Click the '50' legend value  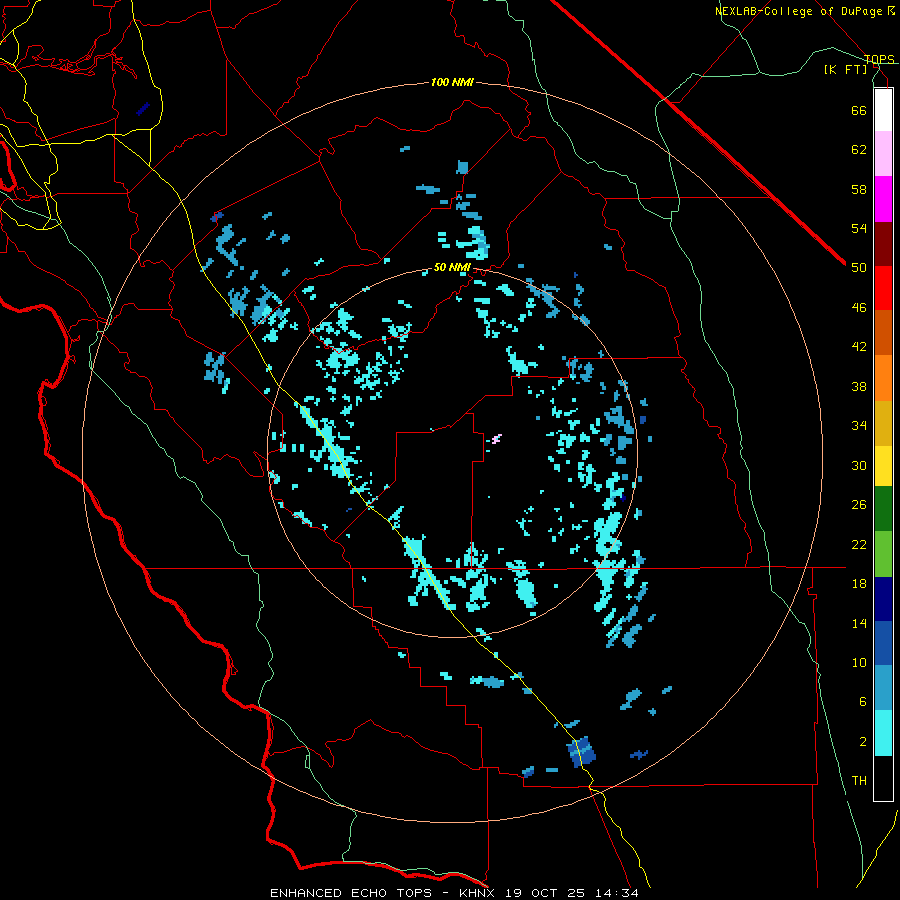(x=859, y=268)
